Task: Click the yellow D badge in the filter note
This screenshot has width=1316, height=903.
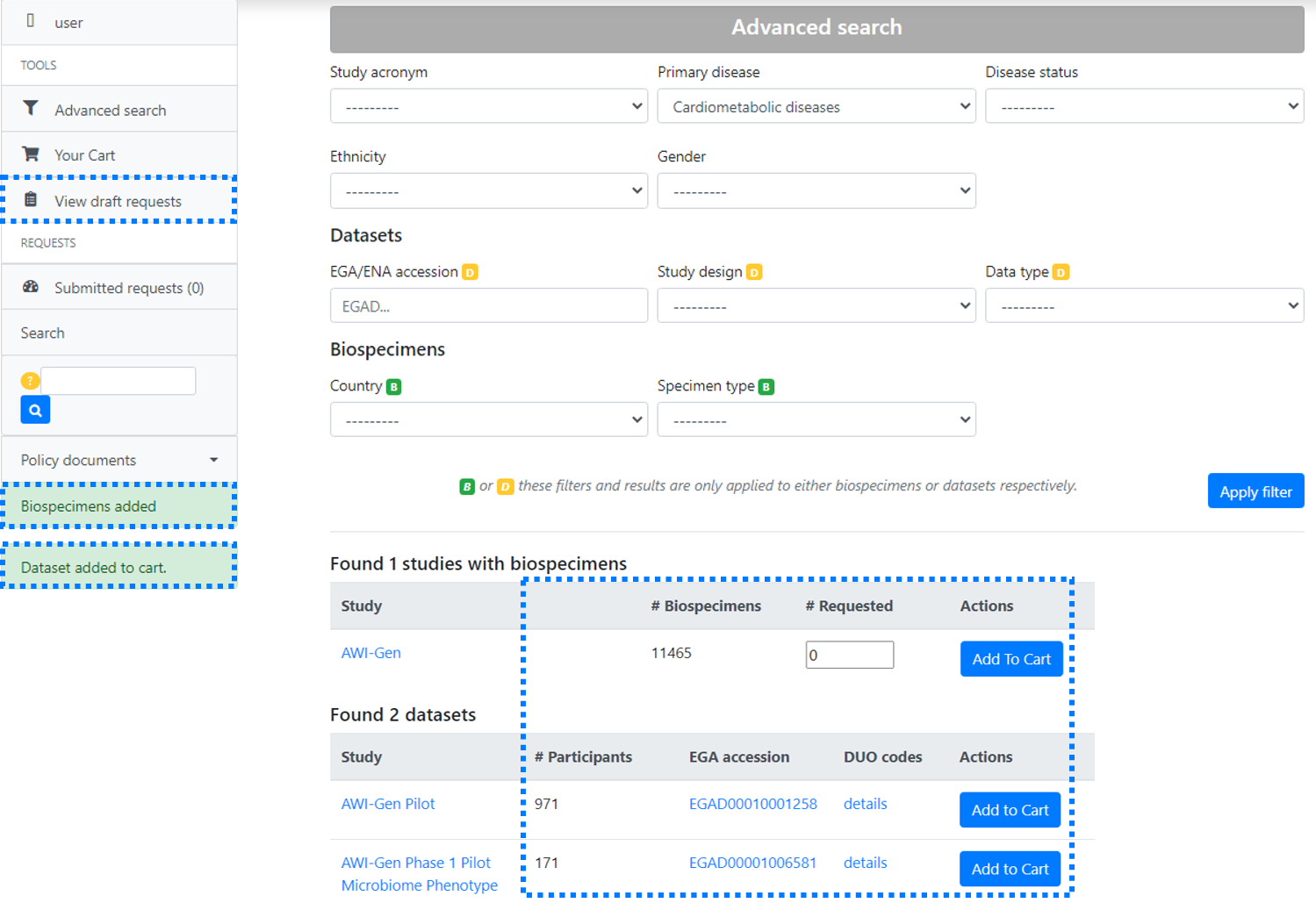Action: [506, 487]
